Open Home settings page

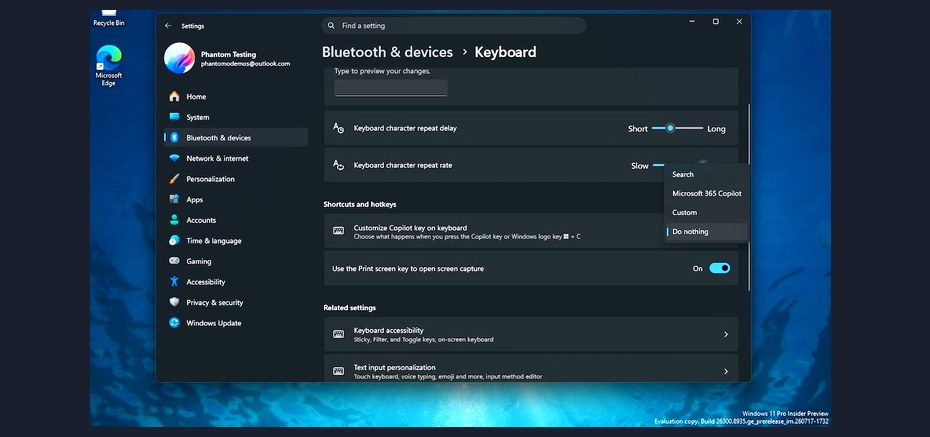coord(236,97)
